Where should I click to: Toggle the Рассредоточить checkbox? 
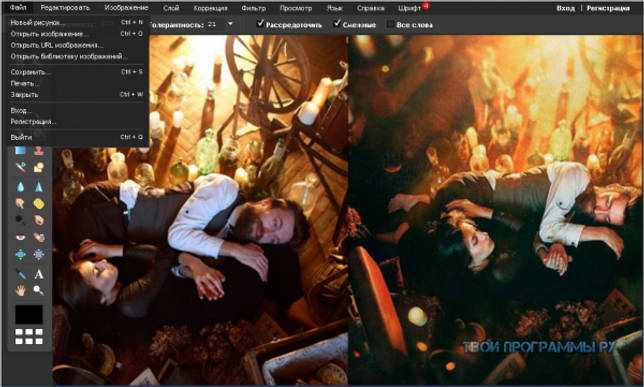coord(260,24)
